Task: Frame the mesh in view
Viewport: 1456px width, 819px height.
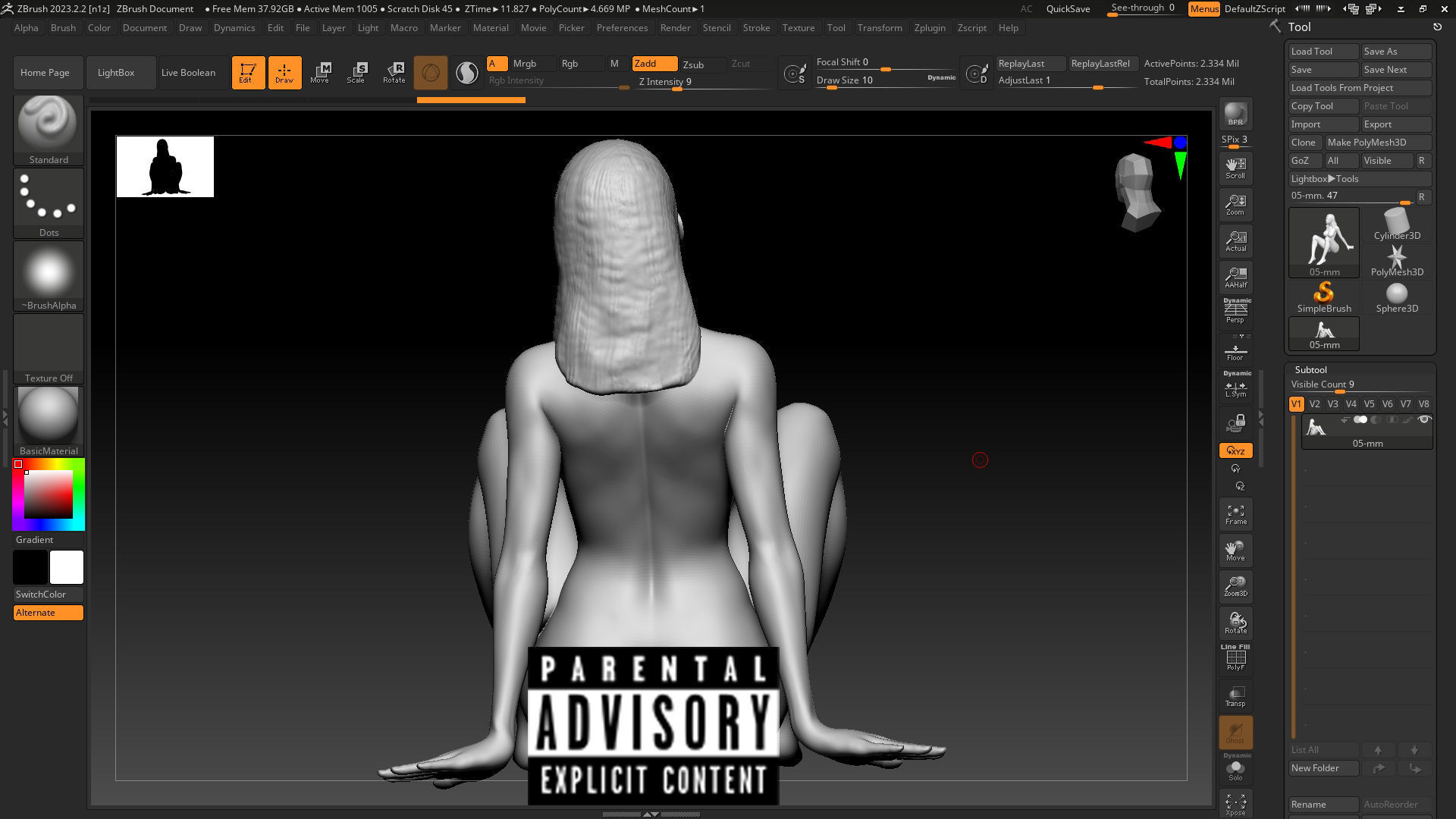Action: [x=1235, y=514]
